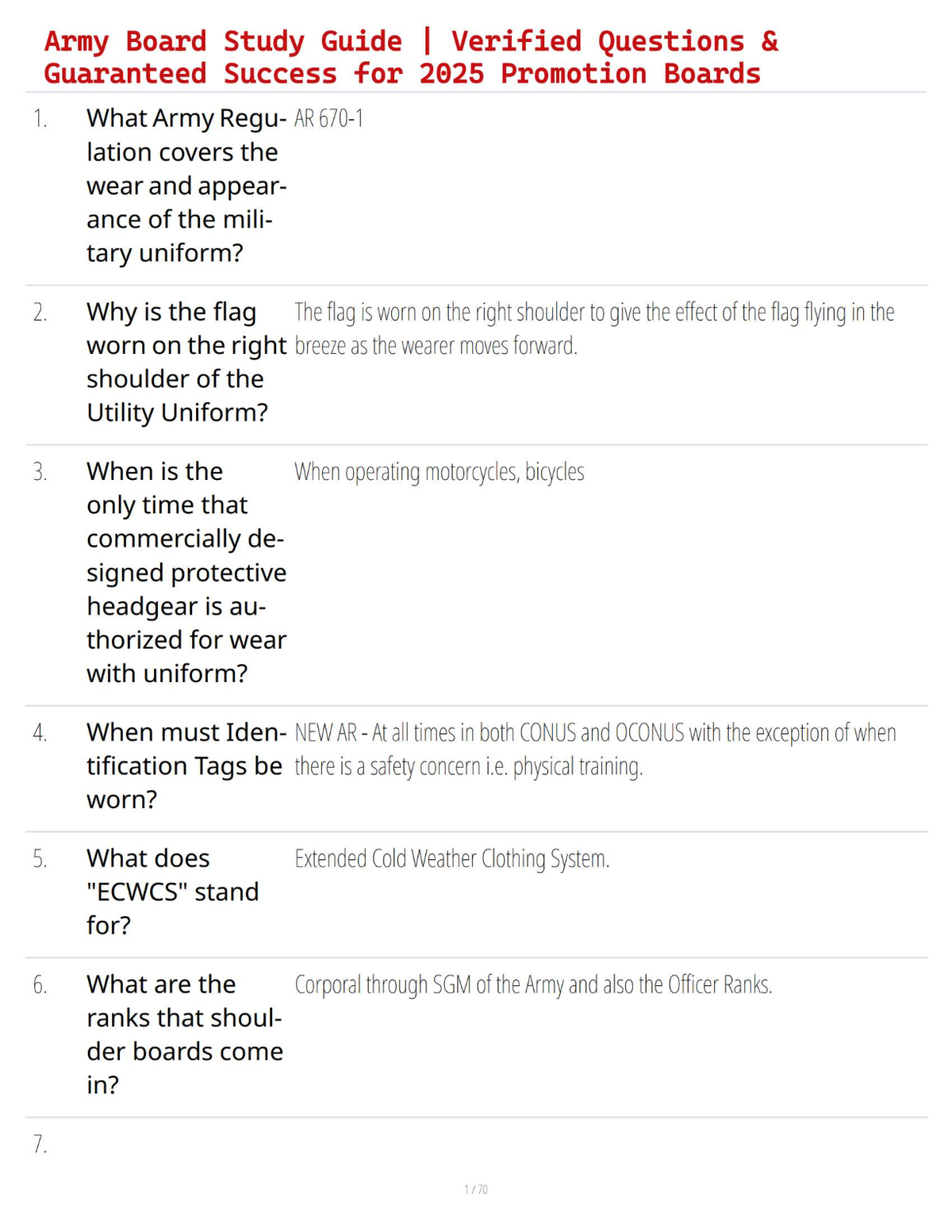Screen dimensions: 952x1232
Task: Click answer Corporal through SGM of the Army
Action: point(533,985)
